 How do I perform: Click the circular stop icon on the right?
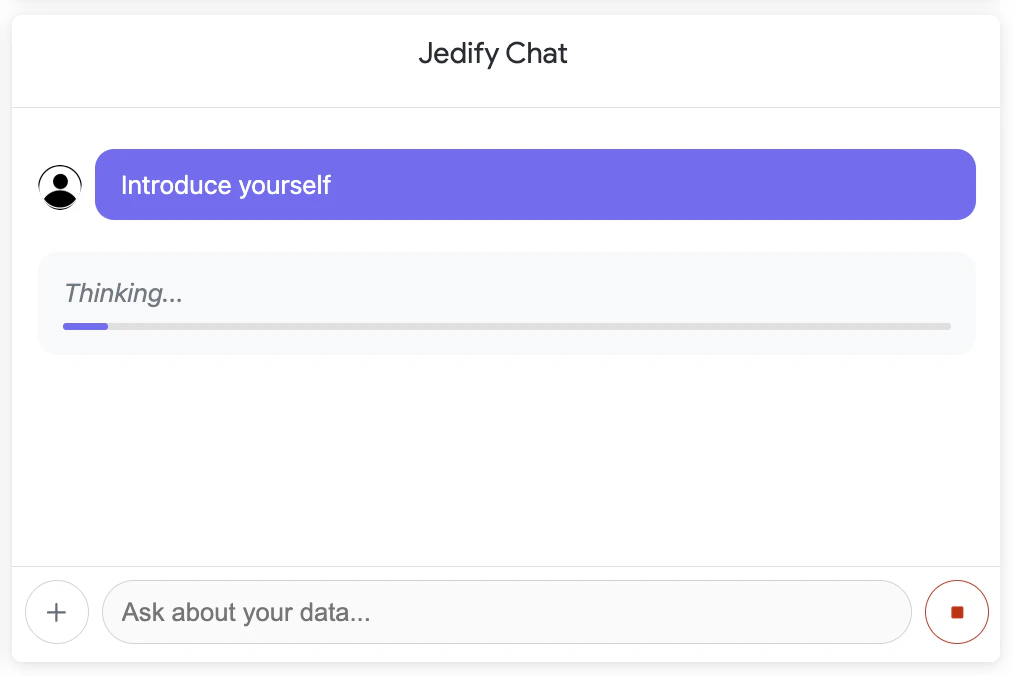[956, 611]
